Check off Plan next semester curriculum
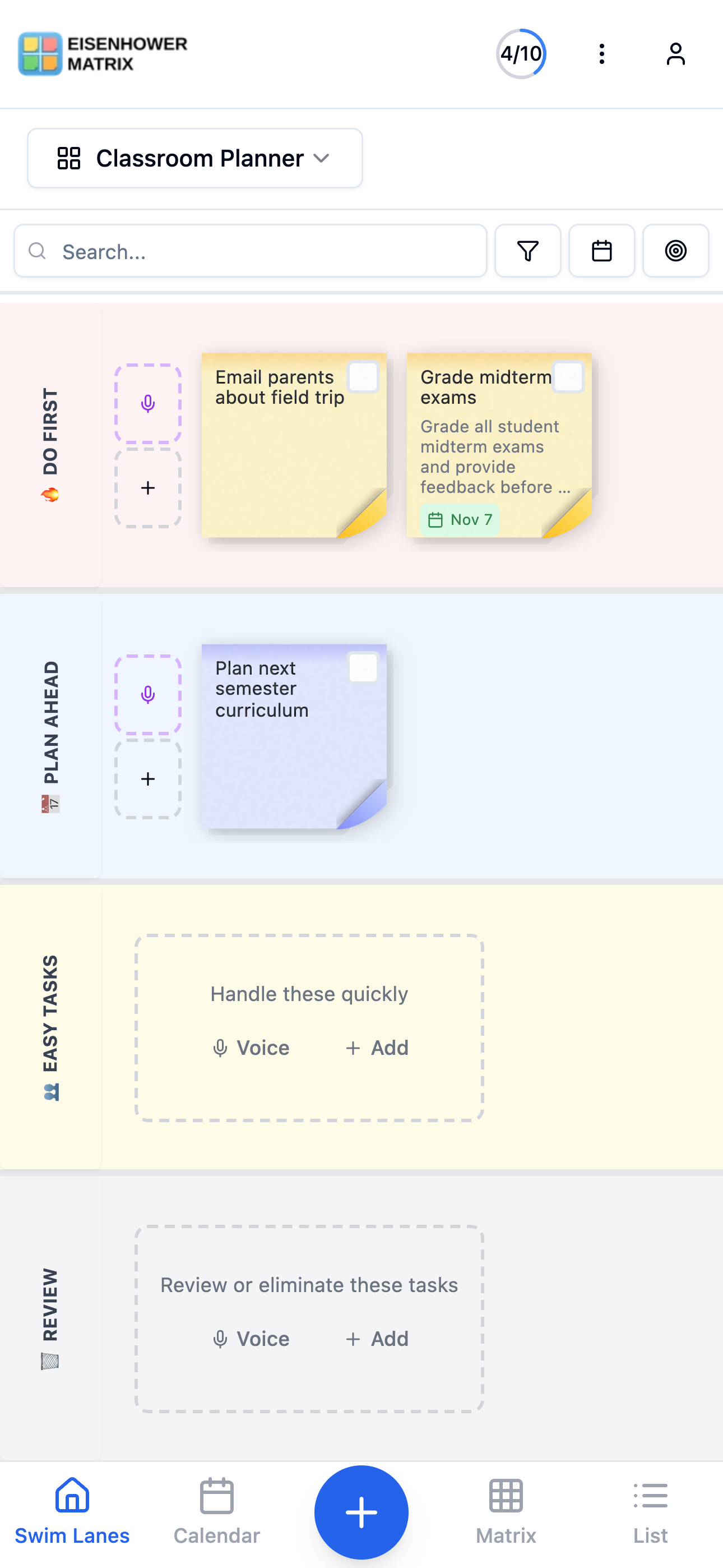Viewport: 723px width, 1568px height. point(363,668)
